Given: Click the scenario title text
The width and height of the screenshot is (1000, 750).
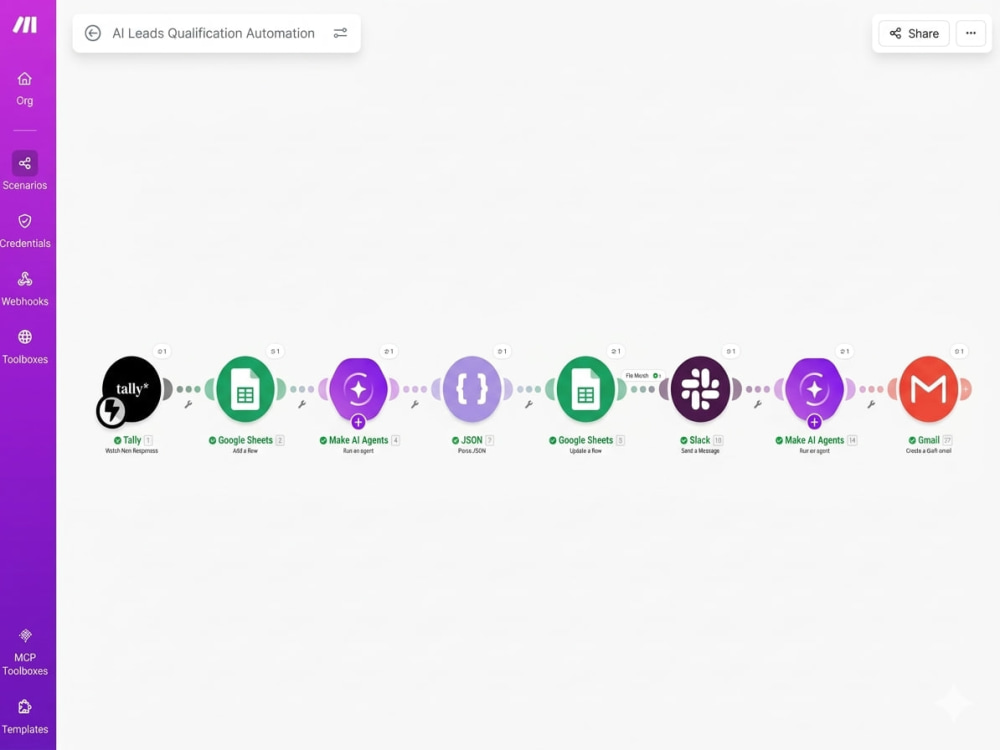Looking at the screenshot, I should 214,33.
